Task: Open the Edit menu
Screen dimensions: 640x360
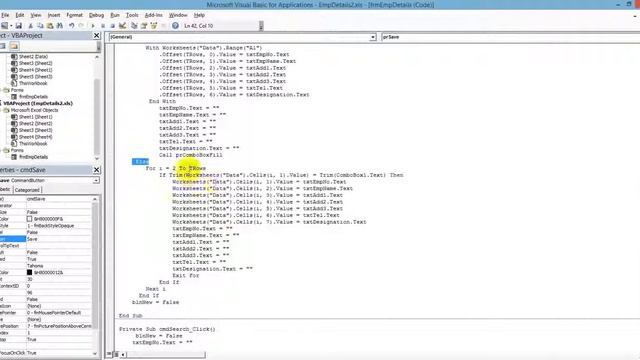Action: (x=20, y=15)
